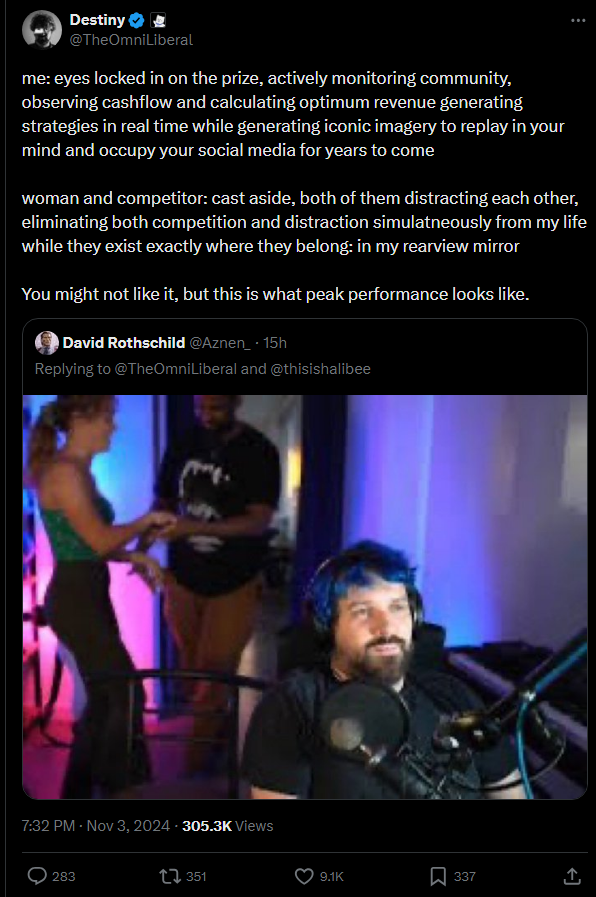Click the share upload icon
This screenshot has width=596, height=897.
click(x=572, y=876)
